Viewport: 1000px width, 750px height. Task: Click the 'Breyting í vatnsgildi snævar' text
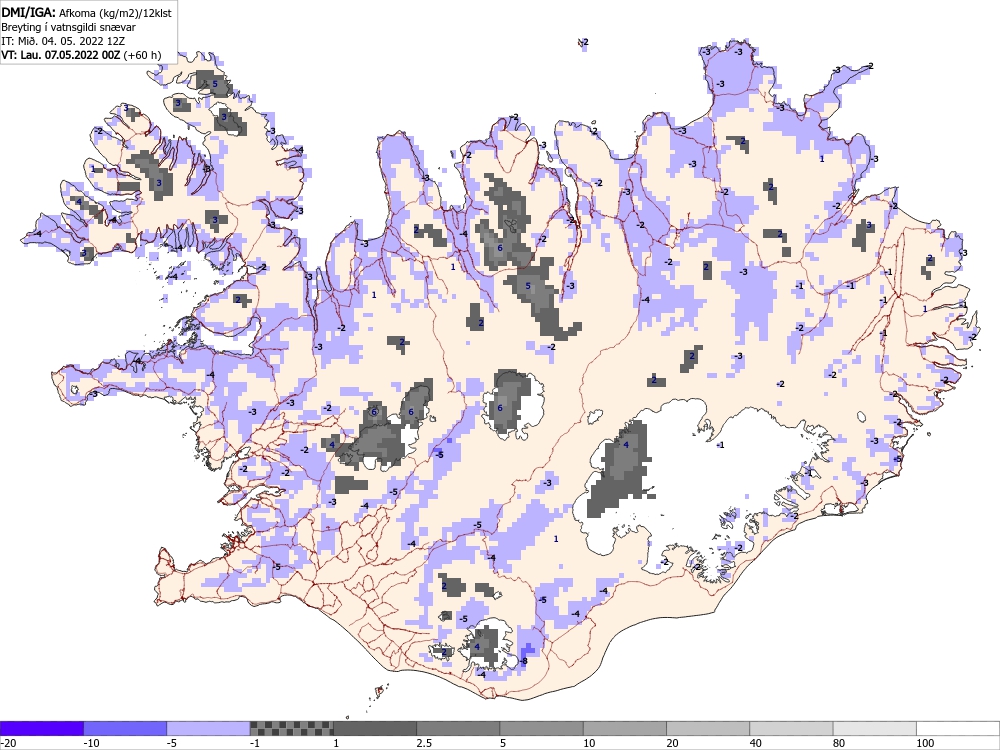68,27
